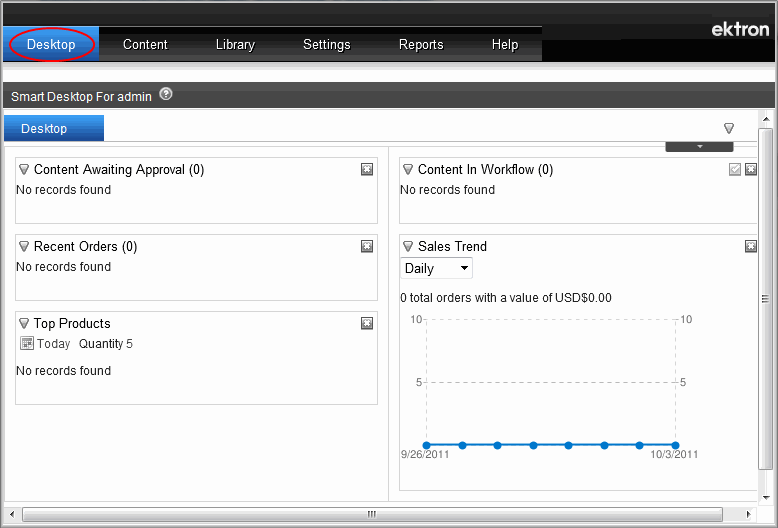Open the Library menu
Image resolution: width=778 pixels, height=528 pixels.
235,44
